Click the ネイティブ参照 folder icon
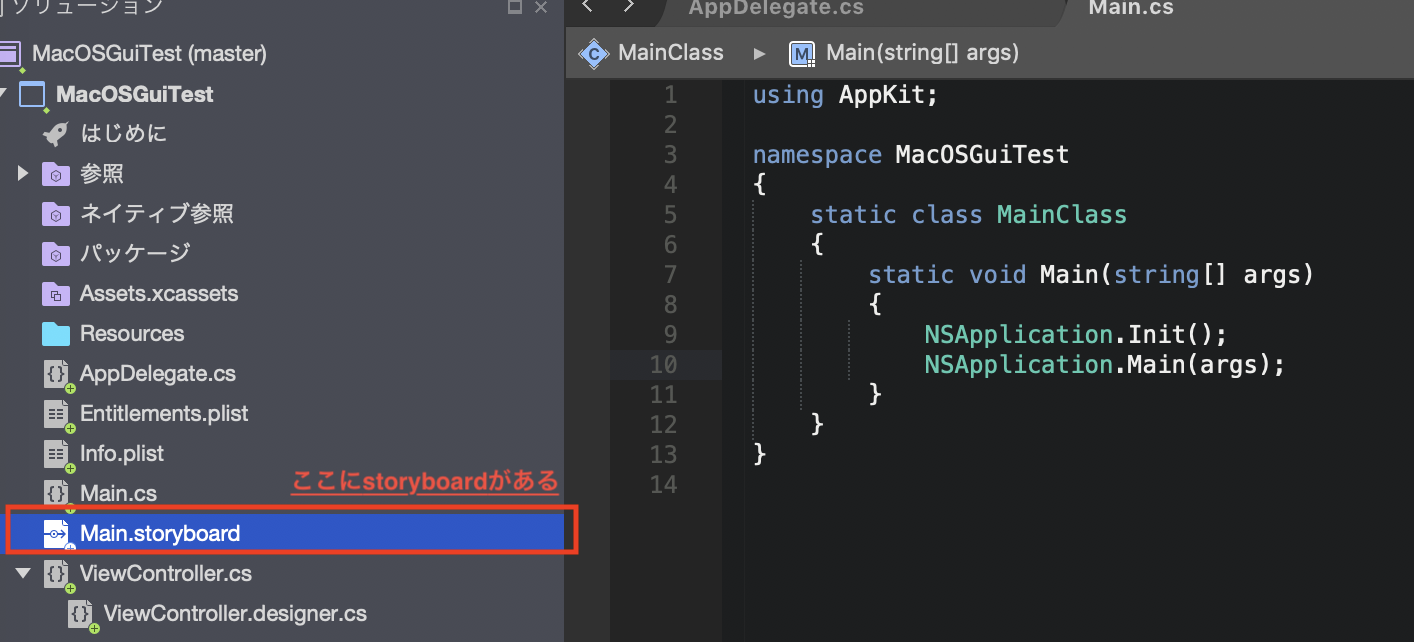 [56, 214]
